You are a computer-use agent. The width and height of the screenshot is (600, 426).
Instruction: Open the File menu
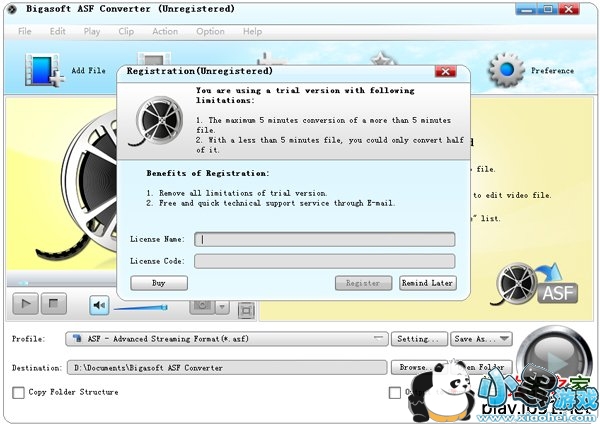pos(24,31)
